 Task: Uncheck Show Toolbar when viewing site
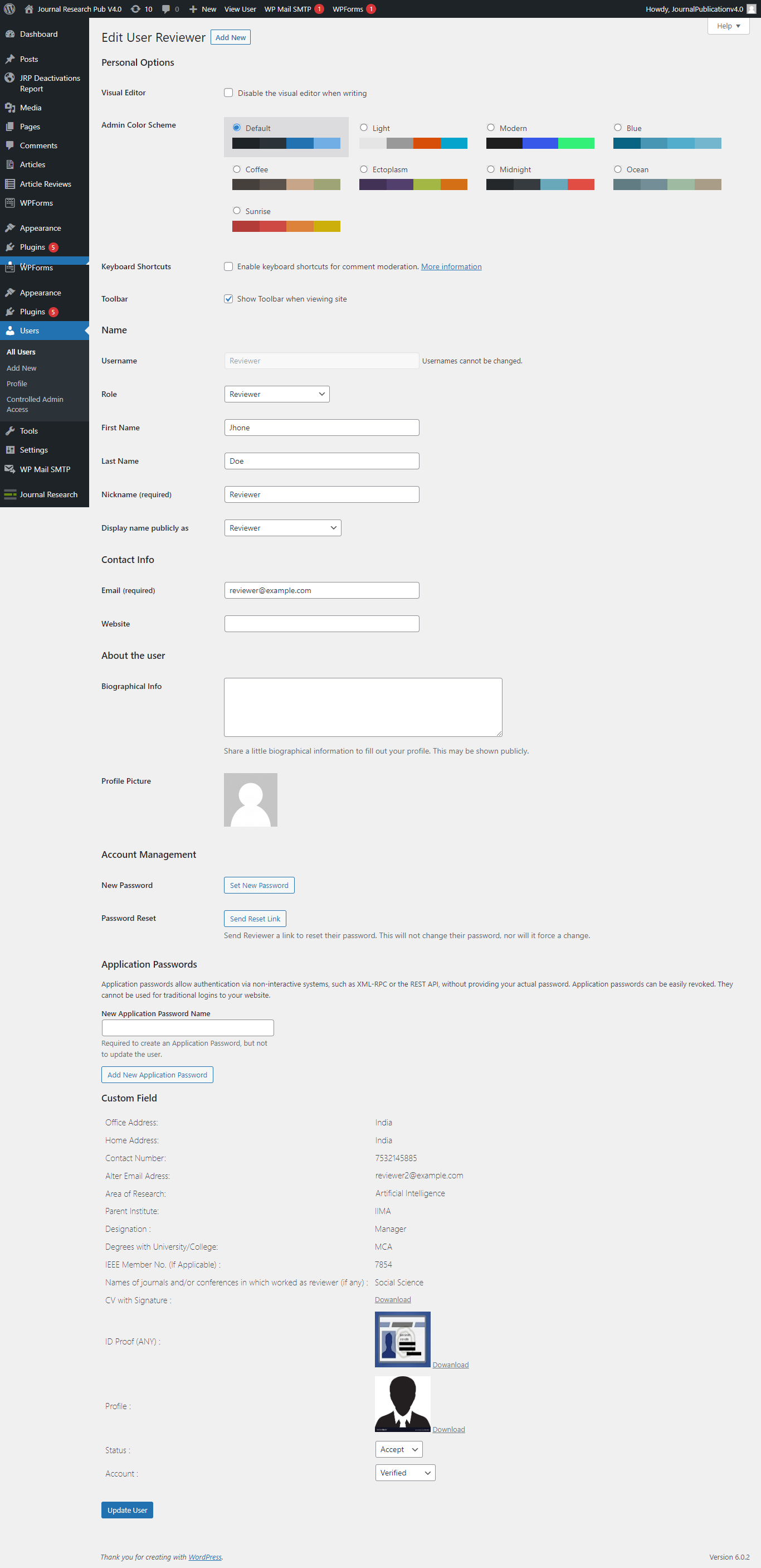pyautogui.click(x=229, y=299)
